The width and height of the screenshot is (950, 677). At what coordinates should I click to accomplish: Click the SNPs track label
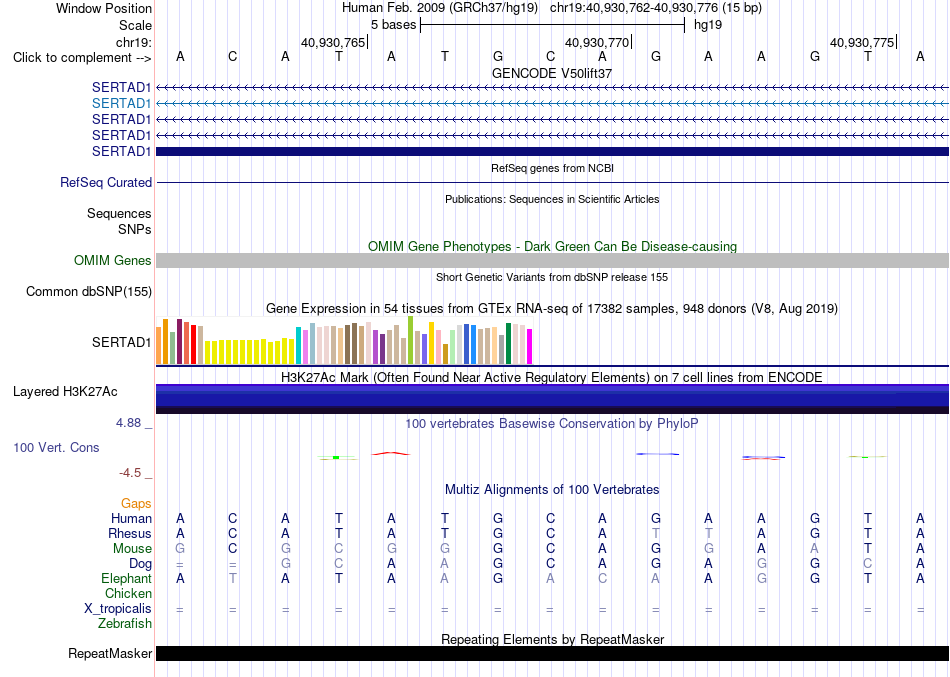pyautogui.click(x=135, y=229)
